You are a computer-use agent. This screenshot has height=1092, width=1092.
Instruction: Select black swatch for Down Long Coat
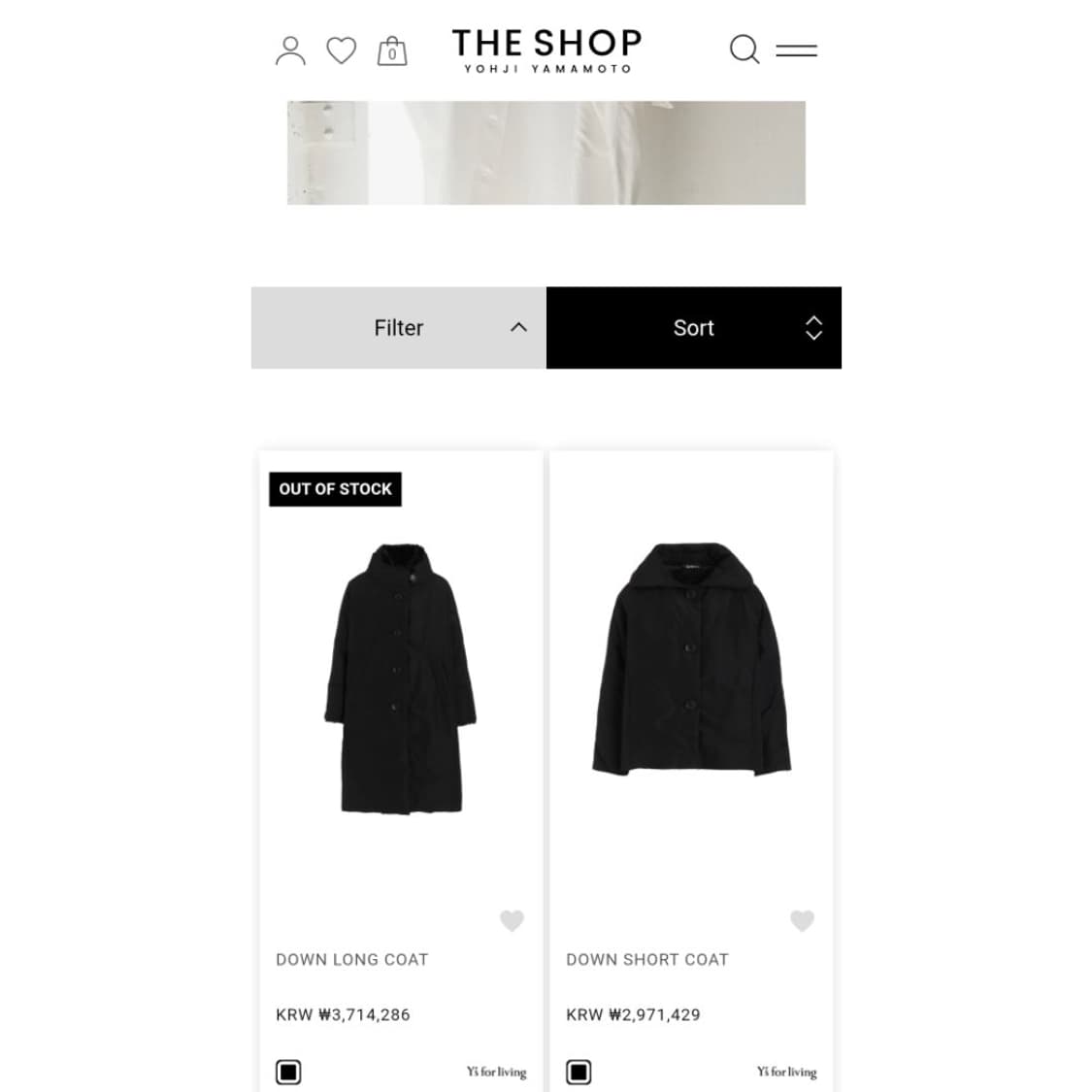click(x=288, y=1072)
